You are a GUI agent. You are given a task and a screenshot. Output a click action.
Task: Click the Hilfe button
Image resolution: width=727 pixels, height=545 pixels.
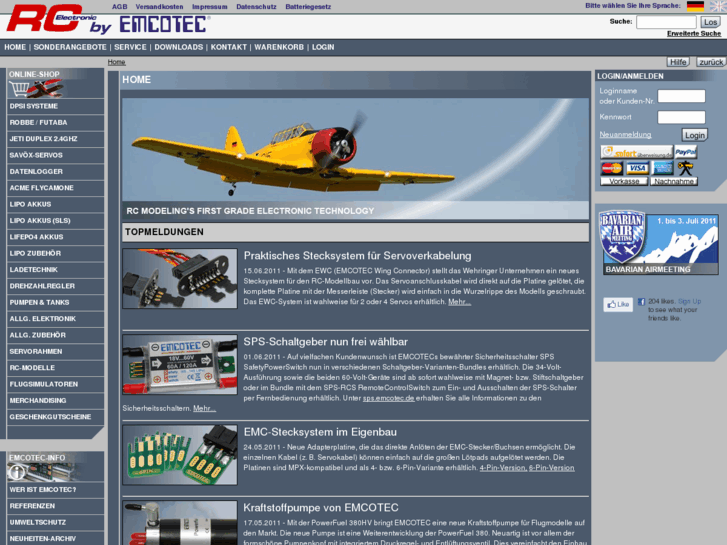click(x=678, y=62)
